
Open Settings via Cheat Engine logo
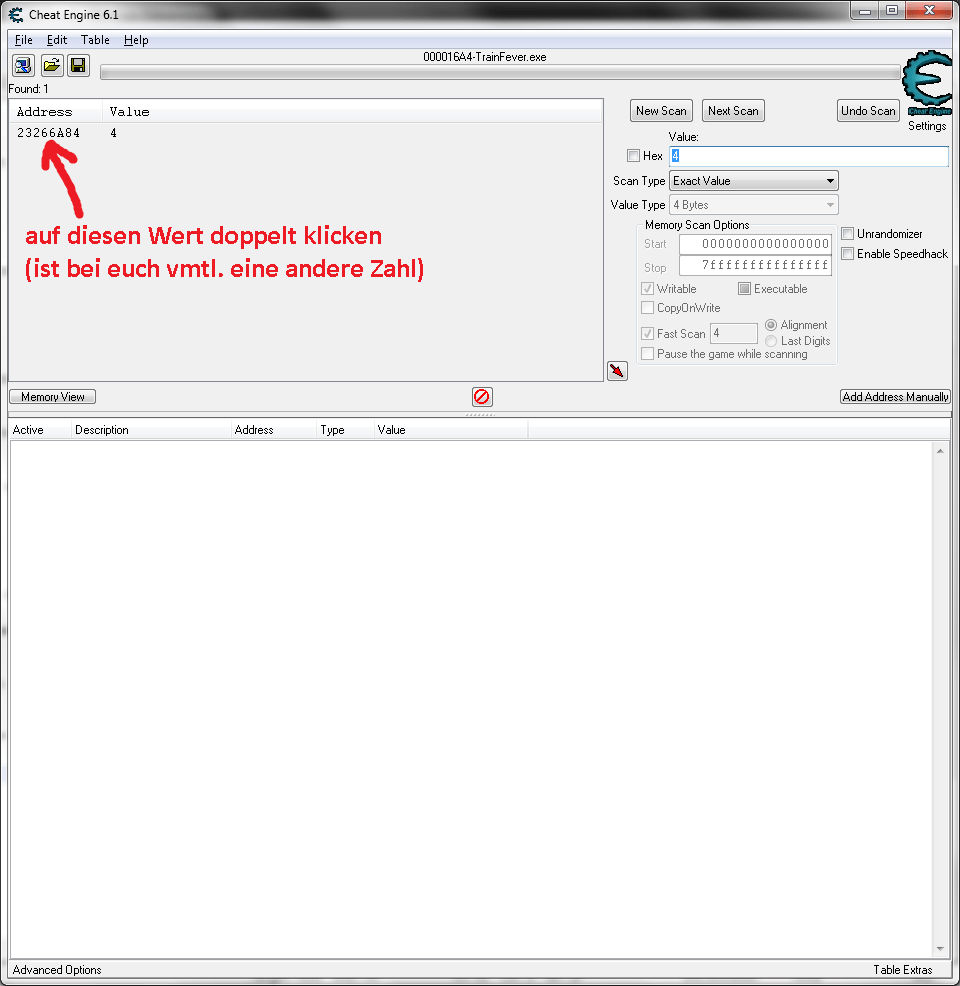coord(927,85)
